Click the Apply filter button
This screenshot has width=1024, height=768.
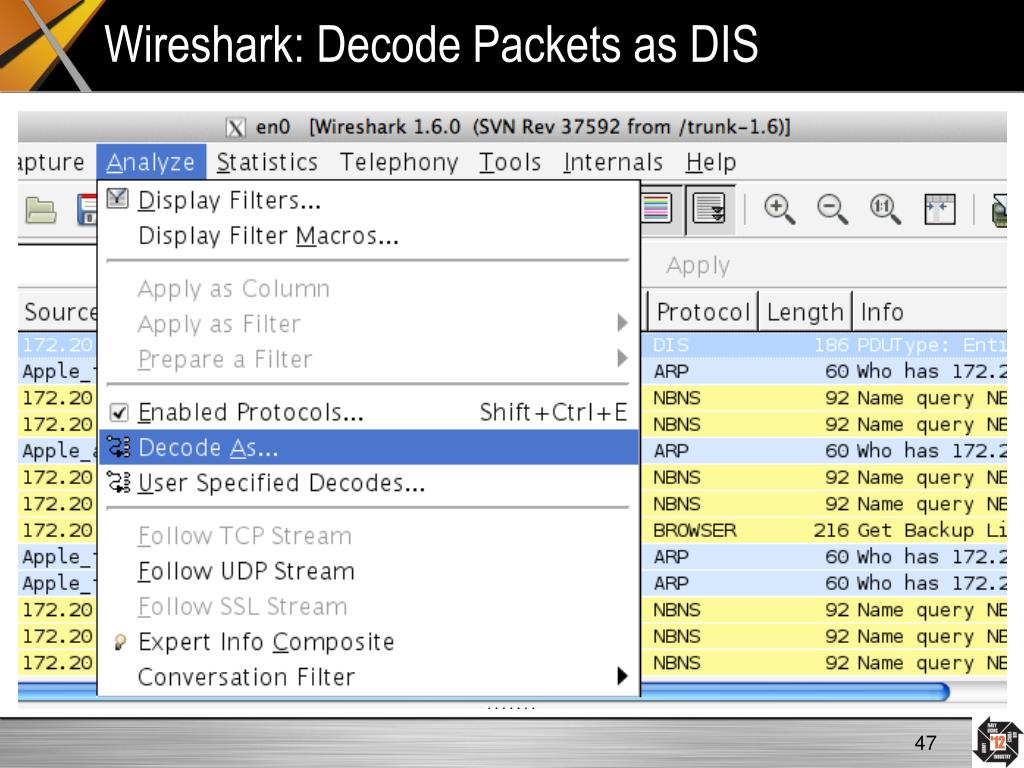point(698,265)
